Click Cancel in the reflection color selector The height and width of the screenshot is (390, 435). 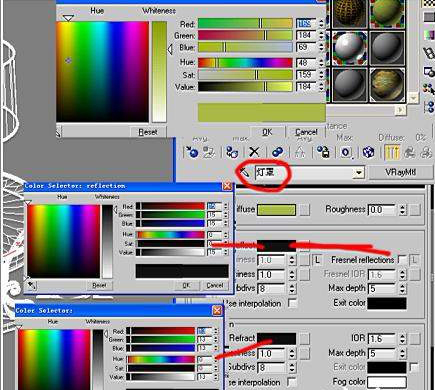[215, 285]
